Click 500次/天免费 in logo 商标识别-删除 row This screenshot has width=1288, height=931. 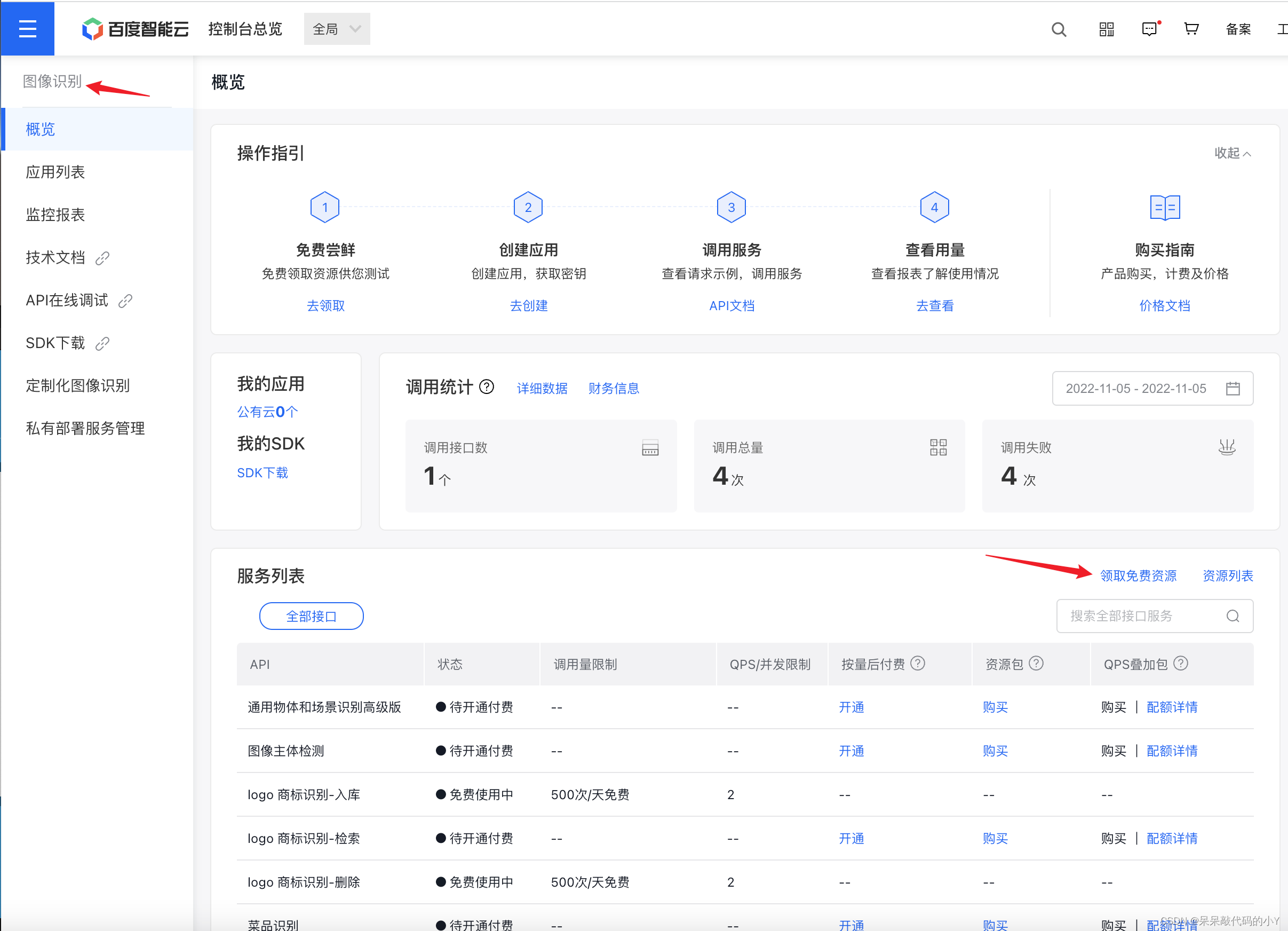click(x=590, y=882)
